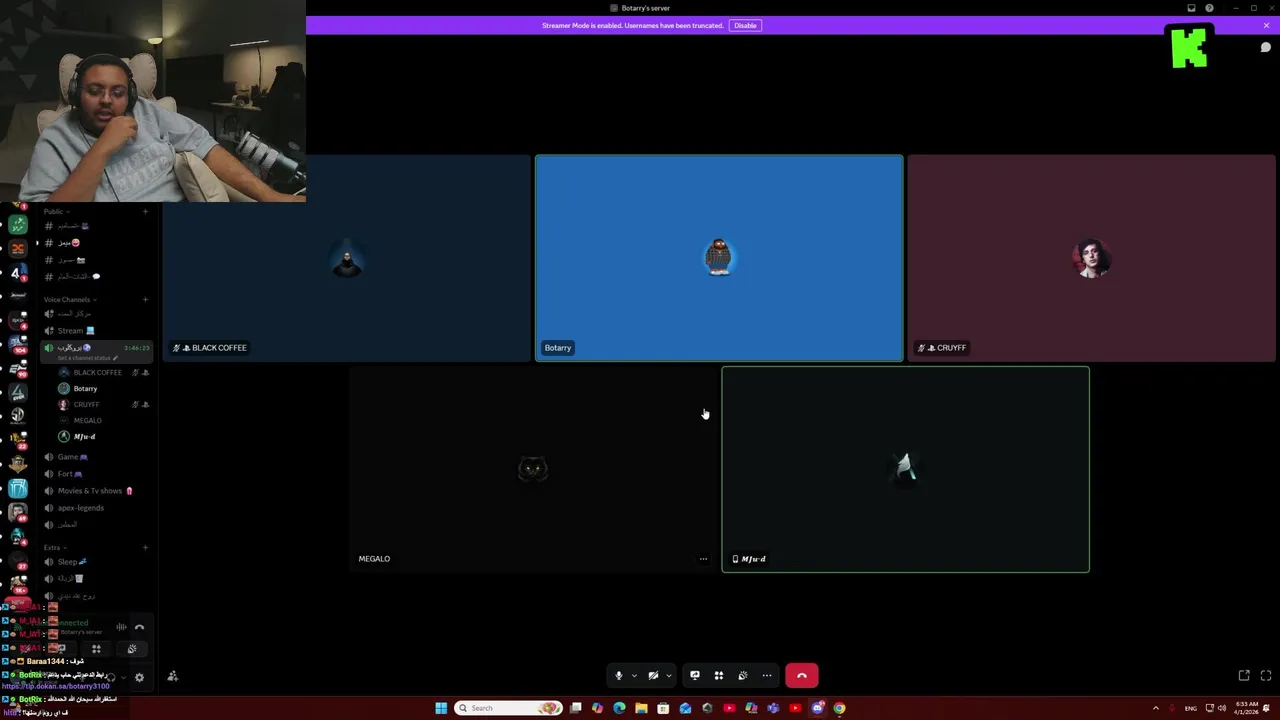This screenshot has width=1280, height=720.
Task: Select CRUYFF in channel member list
Action: point(105,405)
